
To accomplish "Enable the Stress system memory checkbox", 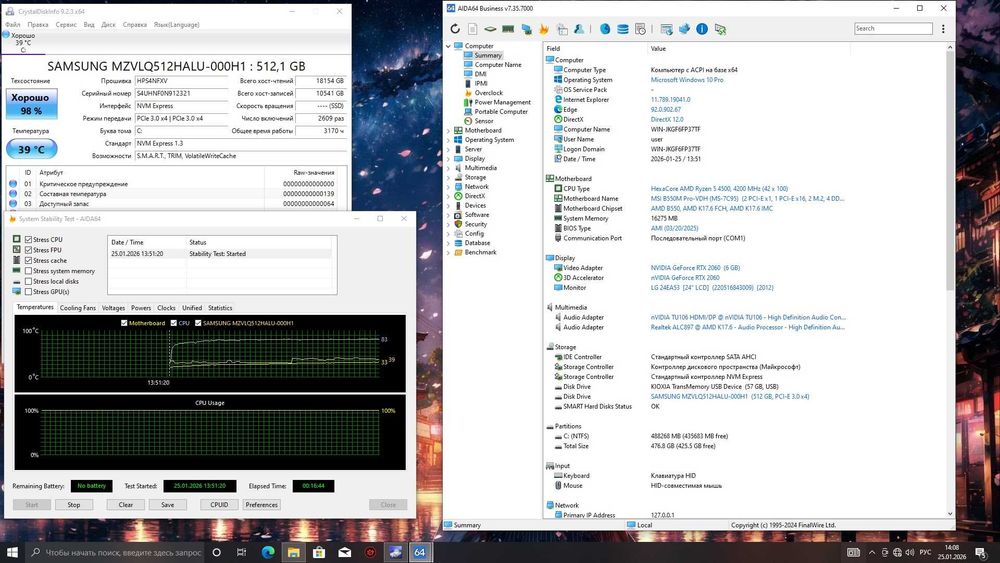I will tap(29, 271).
